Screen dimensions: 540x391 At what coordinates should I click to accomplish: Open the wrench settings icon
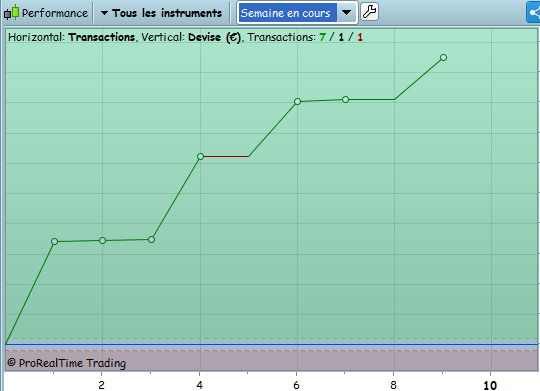370,12
